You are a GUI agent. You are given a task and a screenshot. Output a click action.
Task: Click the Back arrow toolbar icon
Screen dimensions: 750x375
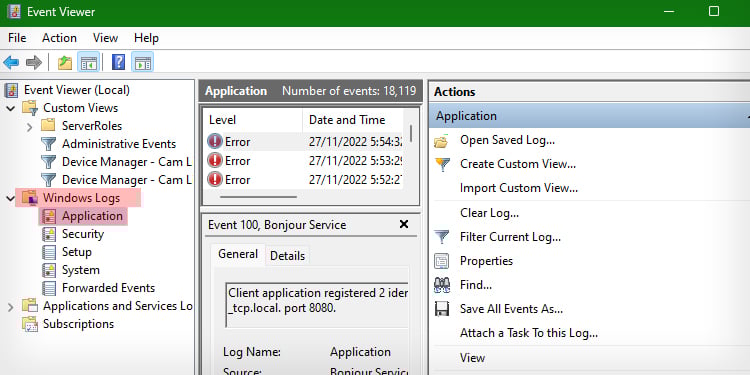pos(11,63)
